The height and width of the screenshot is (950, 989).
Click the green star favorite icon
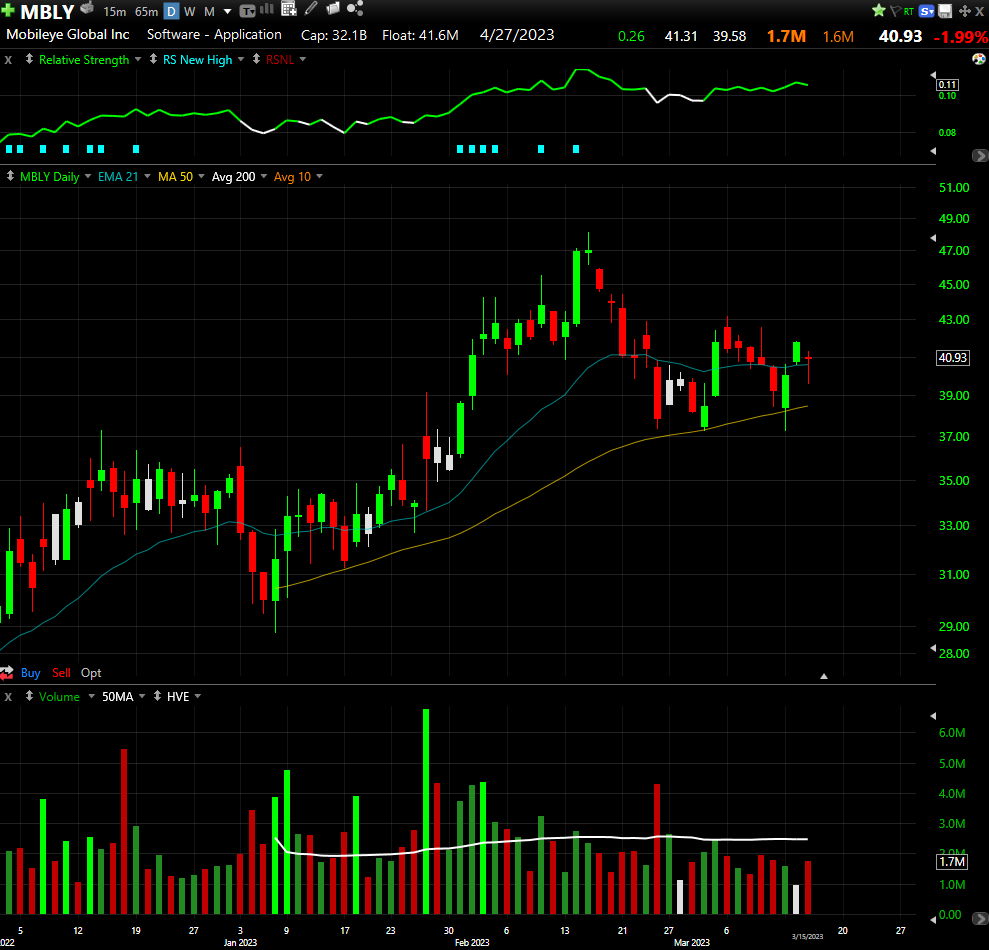coord(879,11)
